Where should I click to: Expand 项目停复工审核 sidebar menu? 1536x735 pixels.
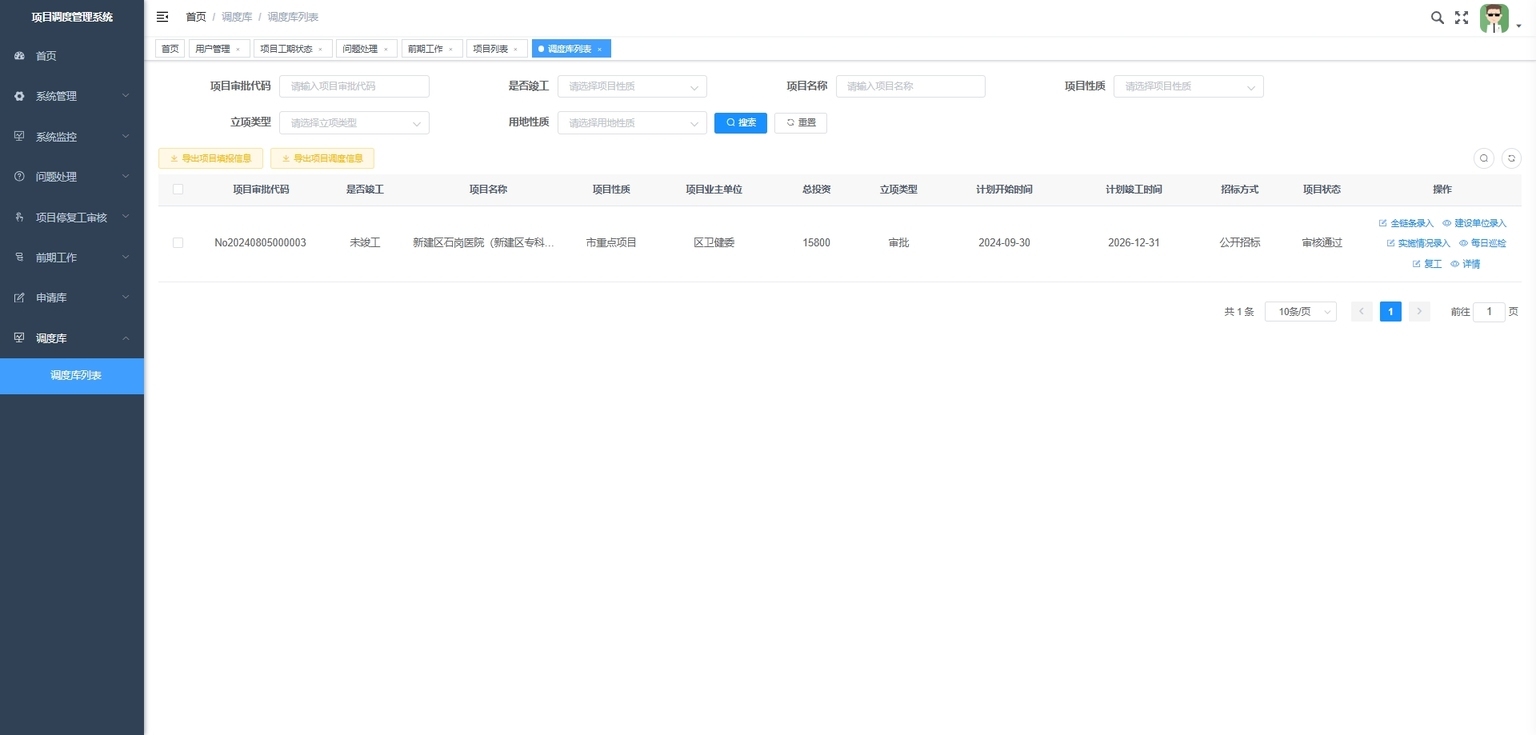tap(72, 217)
